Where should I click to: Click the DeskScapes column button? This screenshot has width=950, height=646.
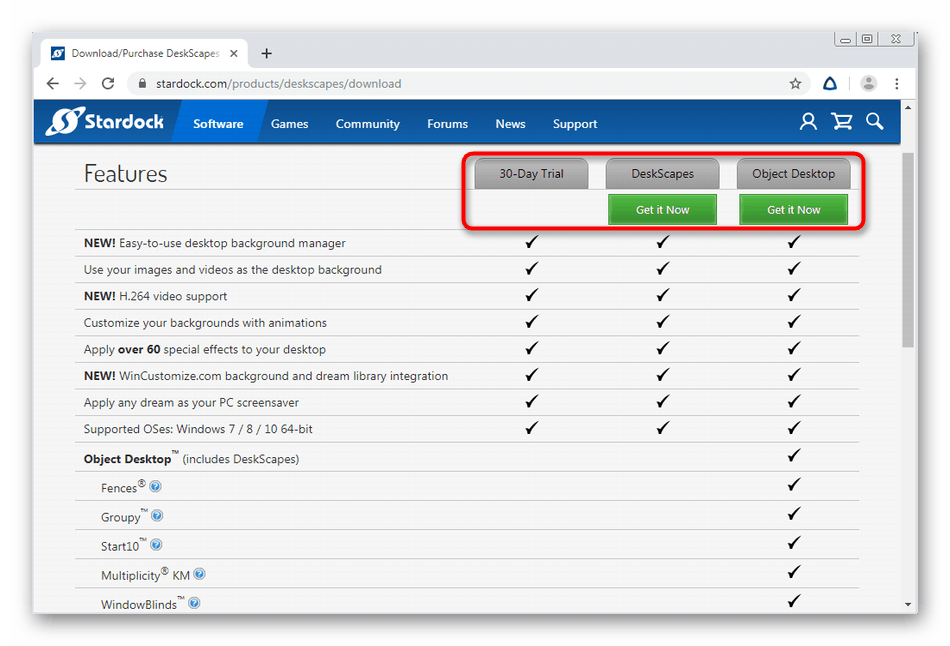[x=662, y=174]
